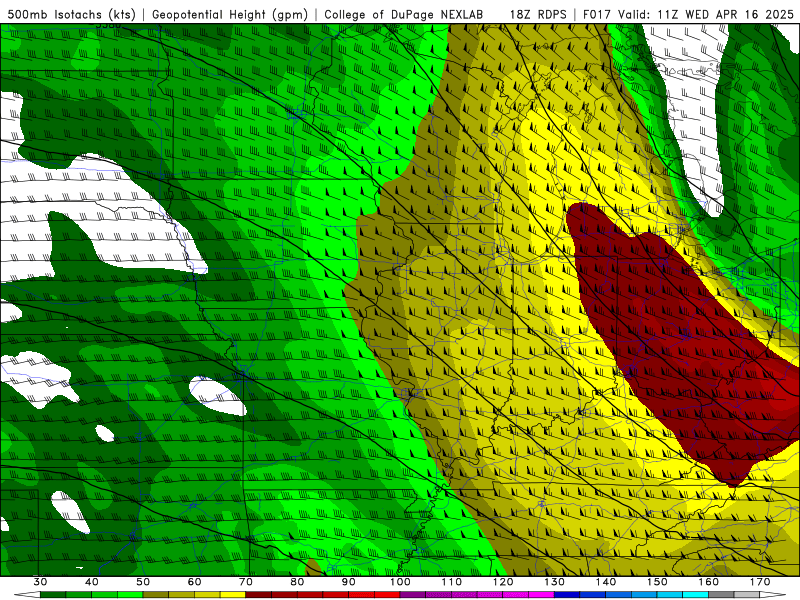Click the olive swatch right of 50

[156, 595]
